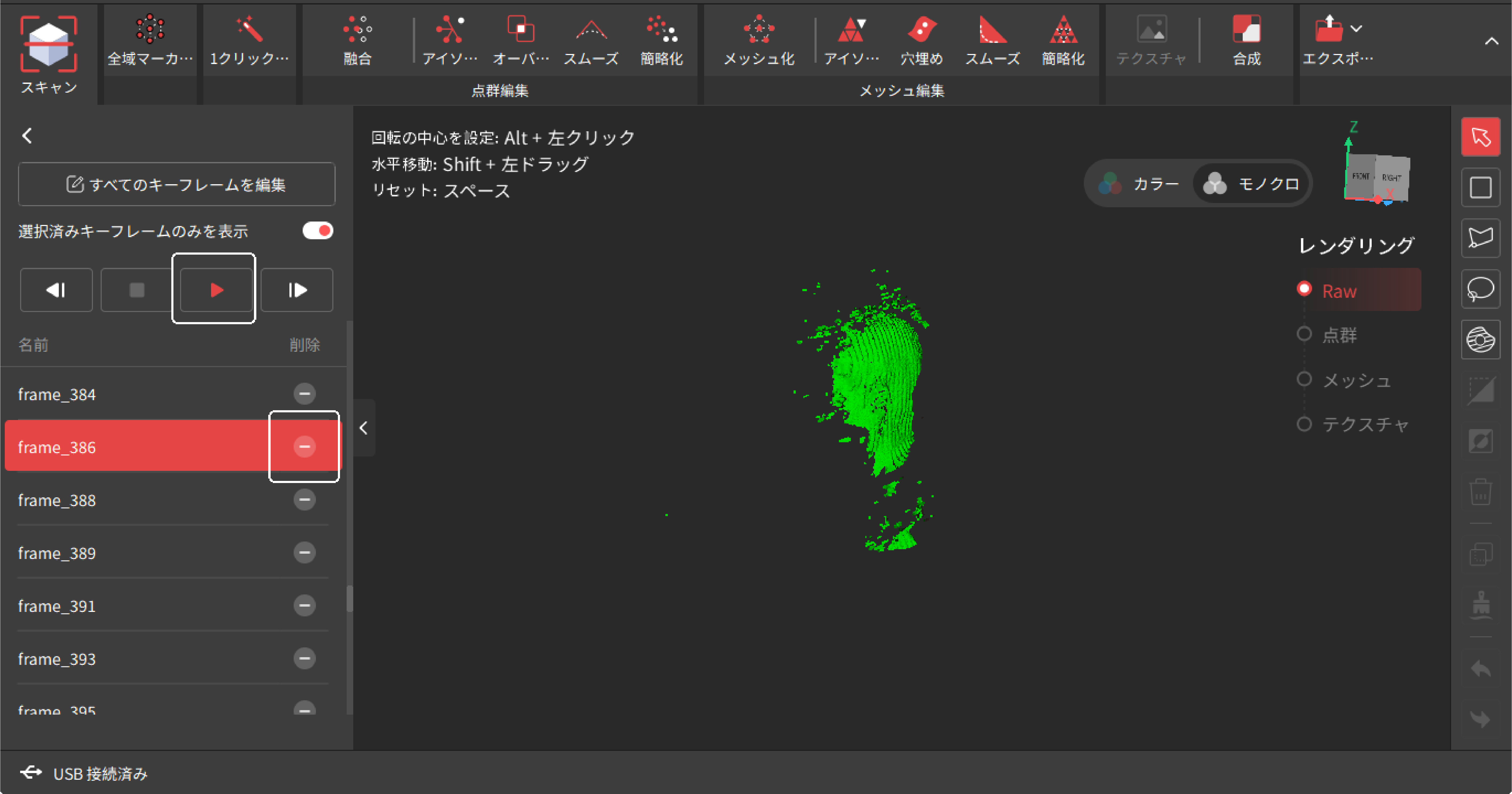The image size is (1512, 794).
Task: Choose the polygon selection tool
Action: pyautogui.click(x=1480, y=238)
